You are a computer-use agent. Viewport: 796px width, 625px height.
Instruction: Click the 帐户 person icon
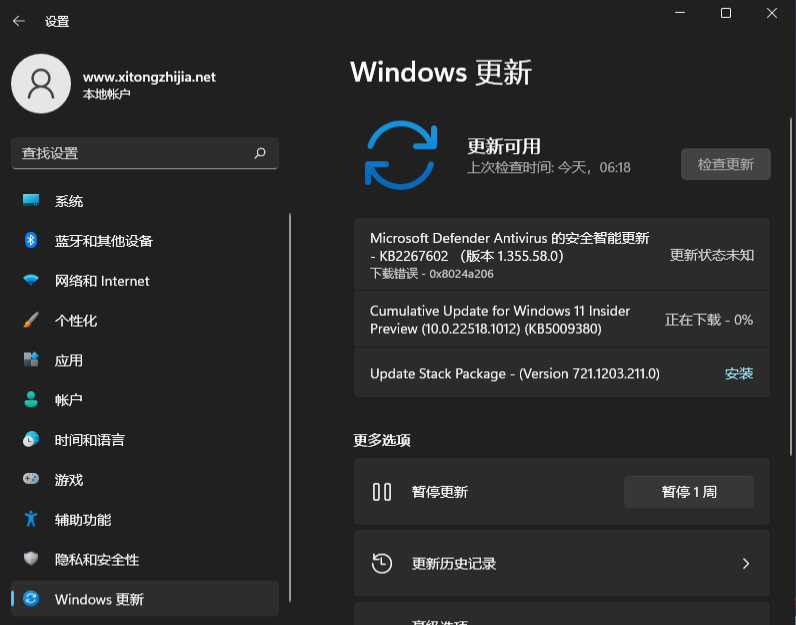[31, 399]
